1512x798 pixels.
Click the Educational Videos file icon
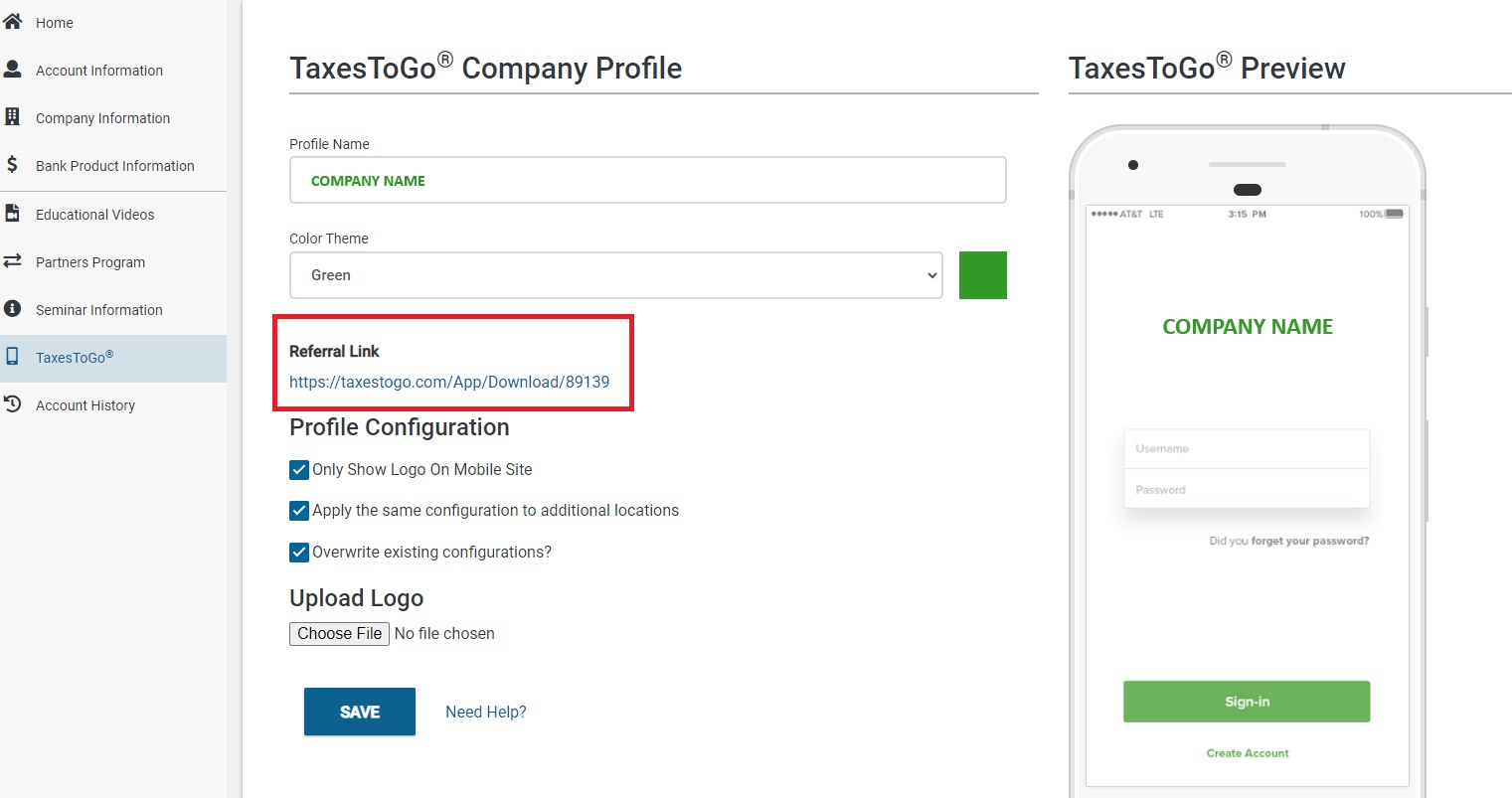[12, 213]
